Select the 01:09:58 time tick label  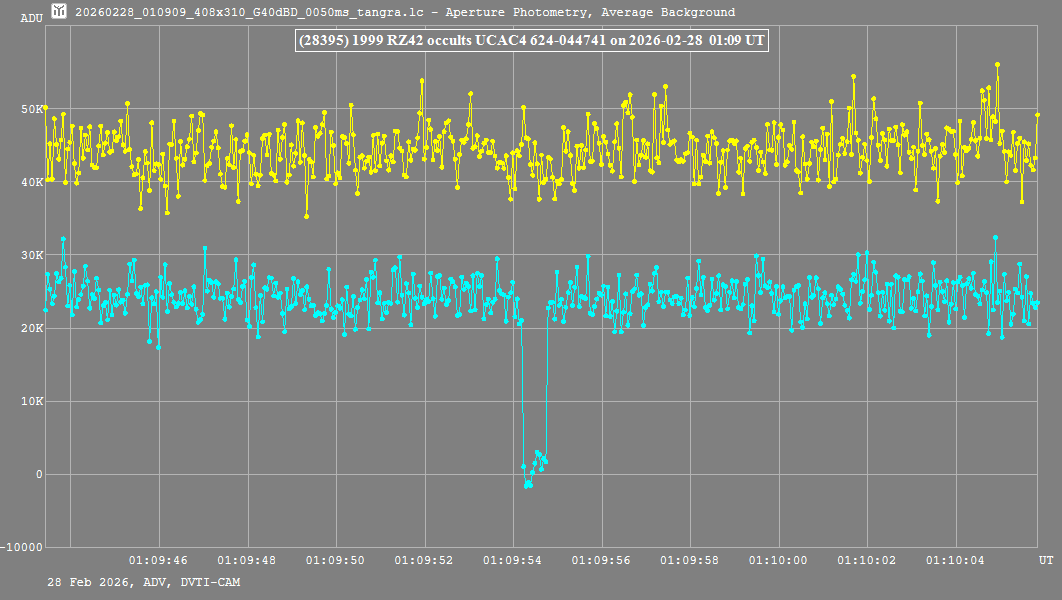point(690,560)
